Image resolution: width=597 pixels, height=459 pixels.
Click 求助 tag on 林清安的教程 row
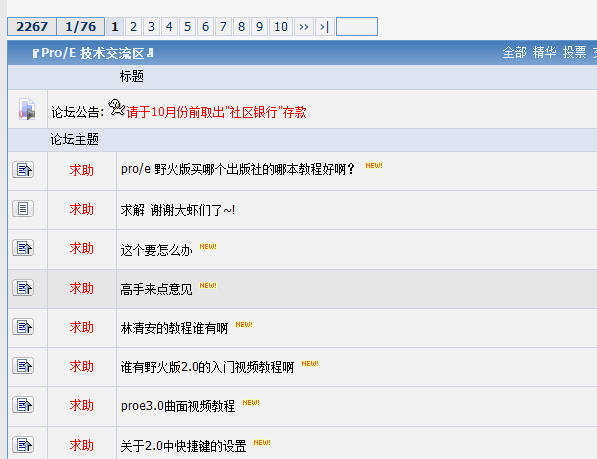81,327
